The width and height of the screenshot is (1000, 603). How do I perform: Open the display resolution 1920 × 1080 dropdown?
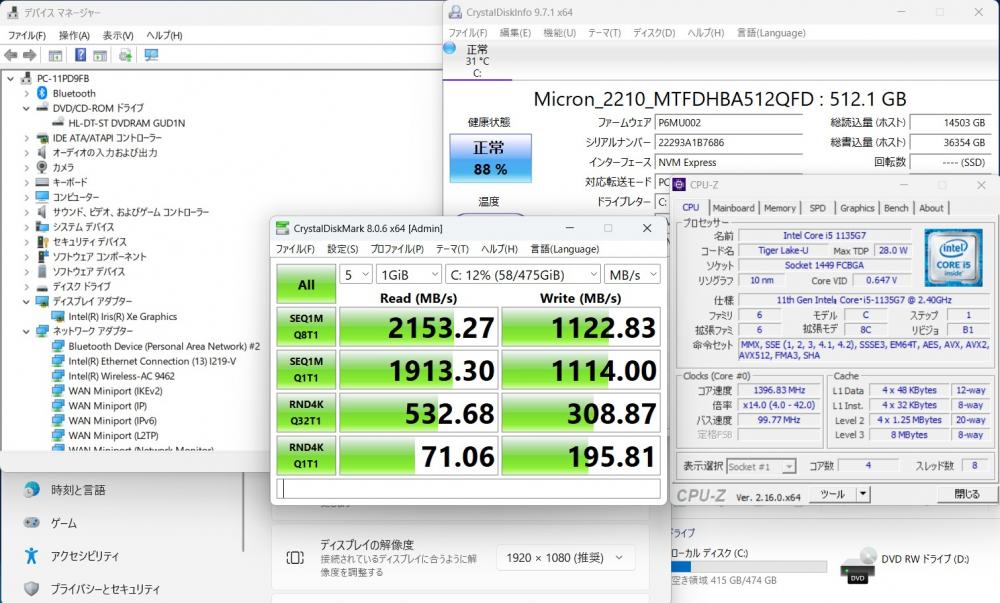click(x=565, y=558)
